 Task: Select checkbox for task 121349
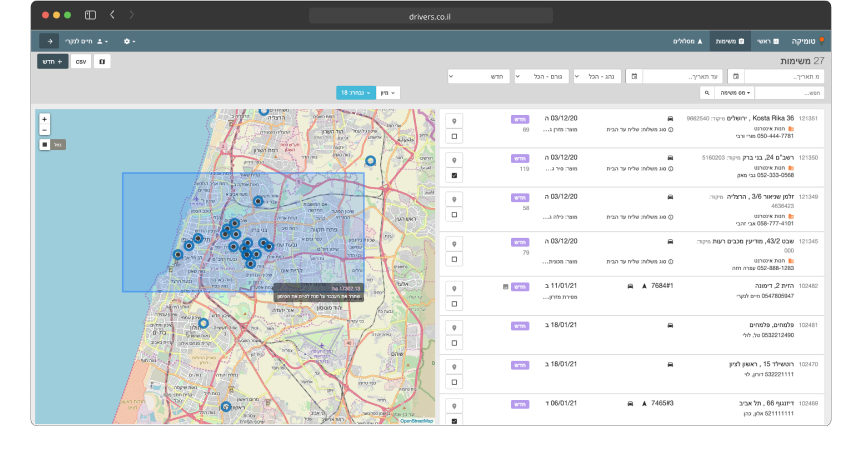(x=454, y=215)
